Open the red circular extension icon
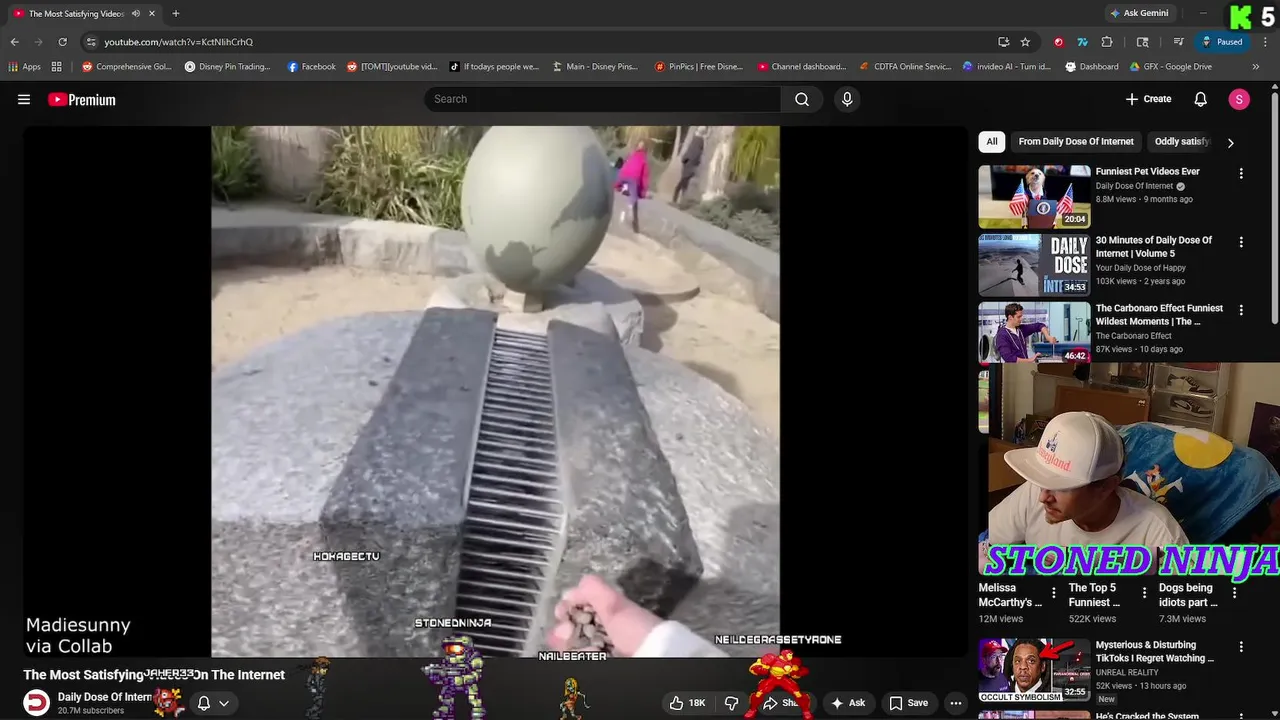The width and height of the screenshot is (1280, 720). pos(1059,42)
